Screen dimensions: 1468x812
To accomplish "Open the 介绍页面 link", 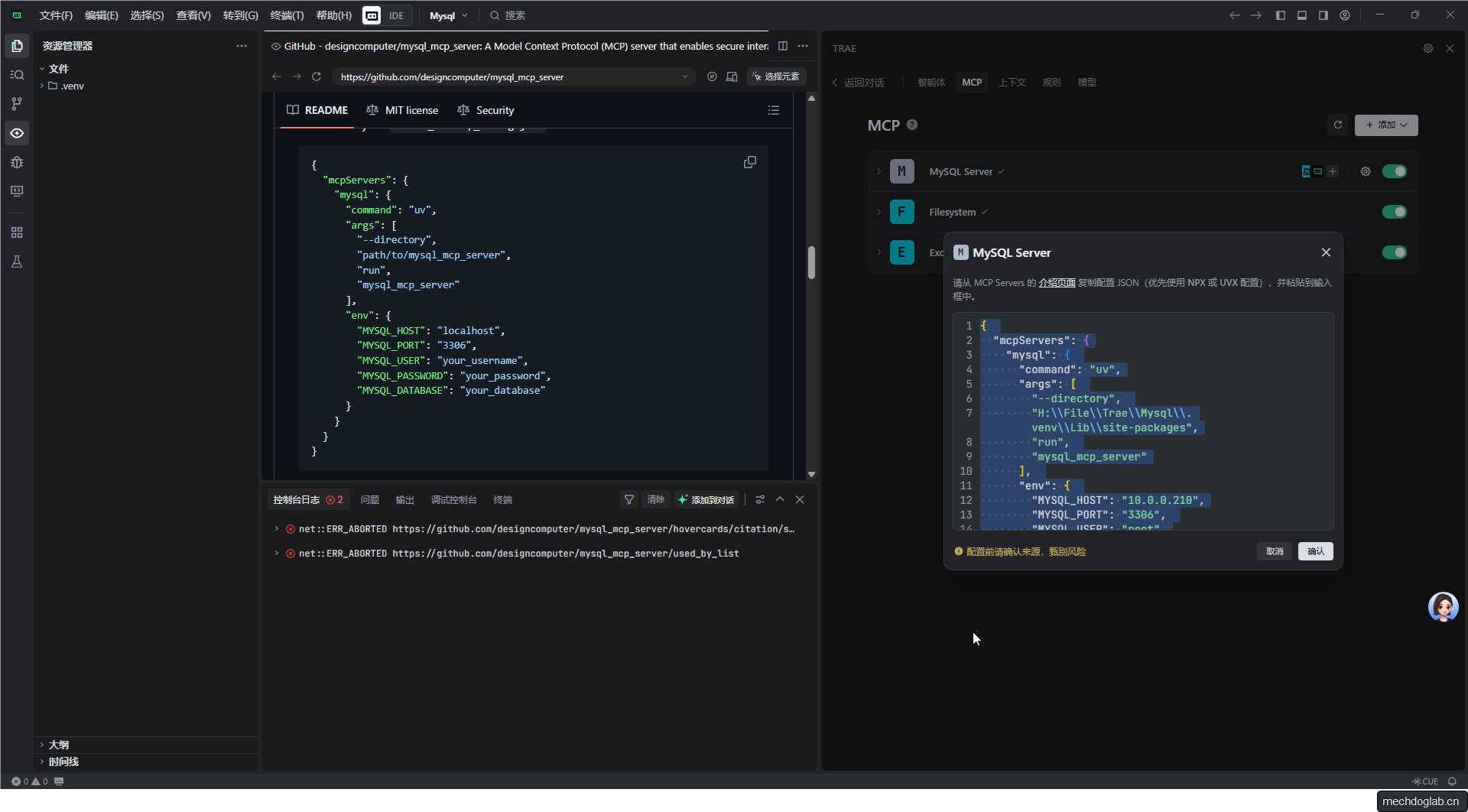I will (x=1057, y=283).
